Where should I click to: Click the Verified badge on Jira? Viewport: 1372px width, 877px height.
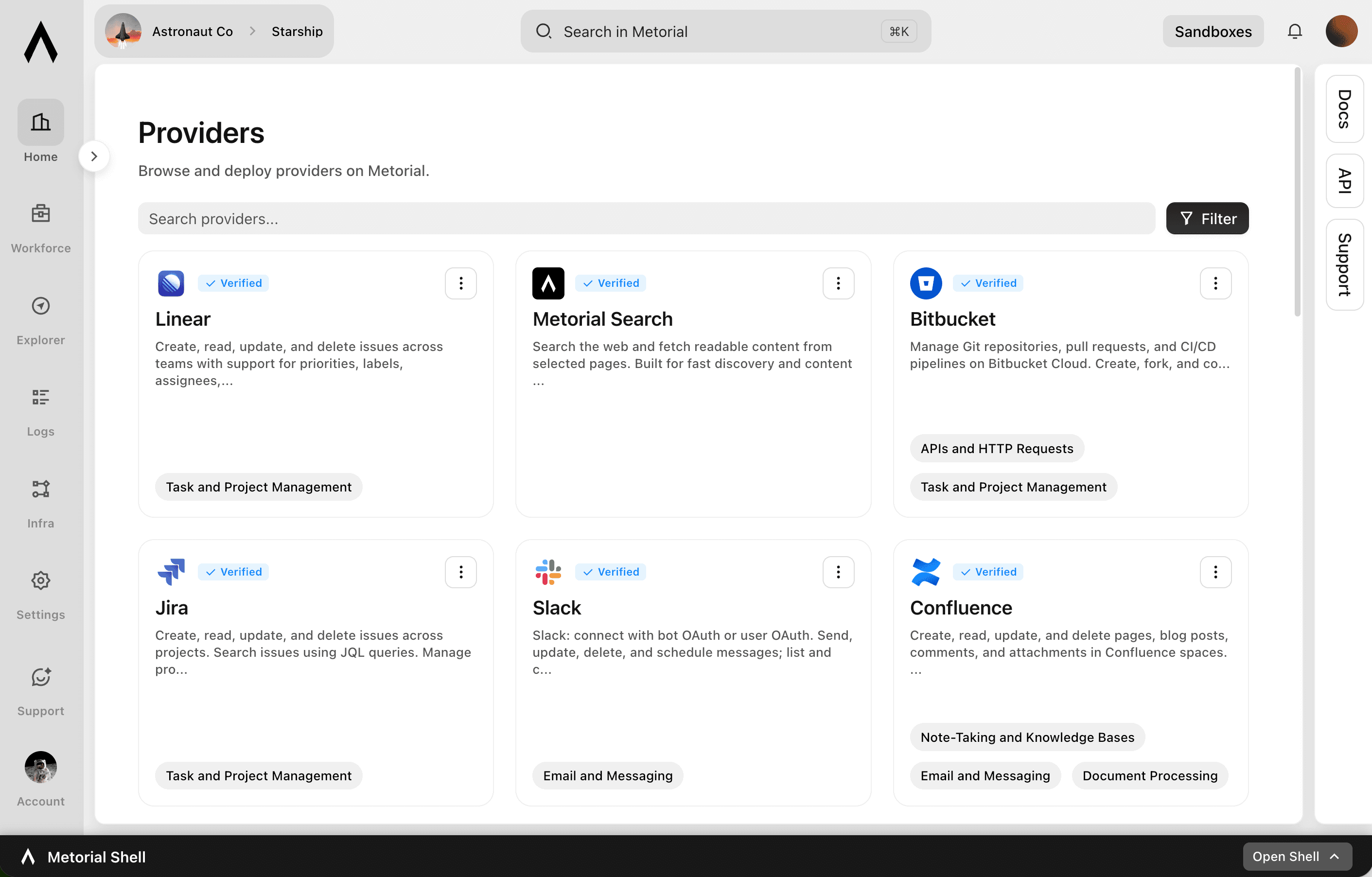[x=233, y=572]
